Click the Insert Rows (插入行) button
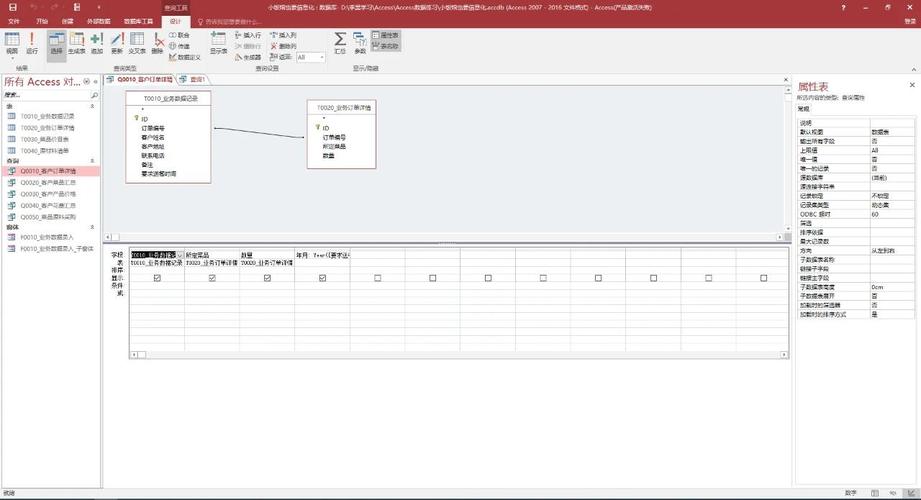Screen dimensions: 921x500 [248, 35]
